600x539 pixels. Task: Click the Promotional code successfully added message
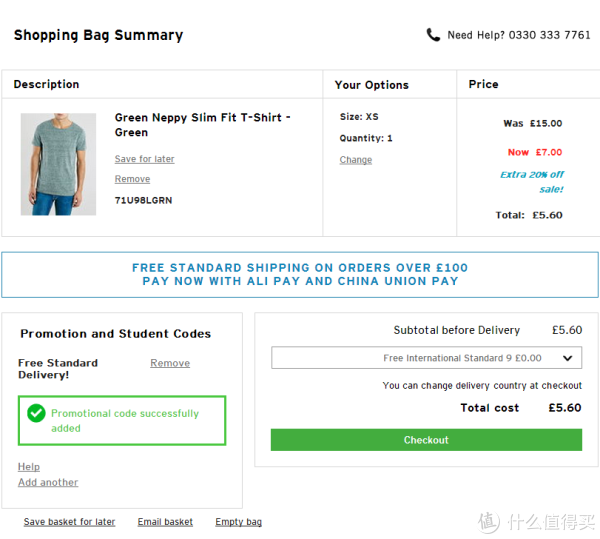(x=125, y=420)
